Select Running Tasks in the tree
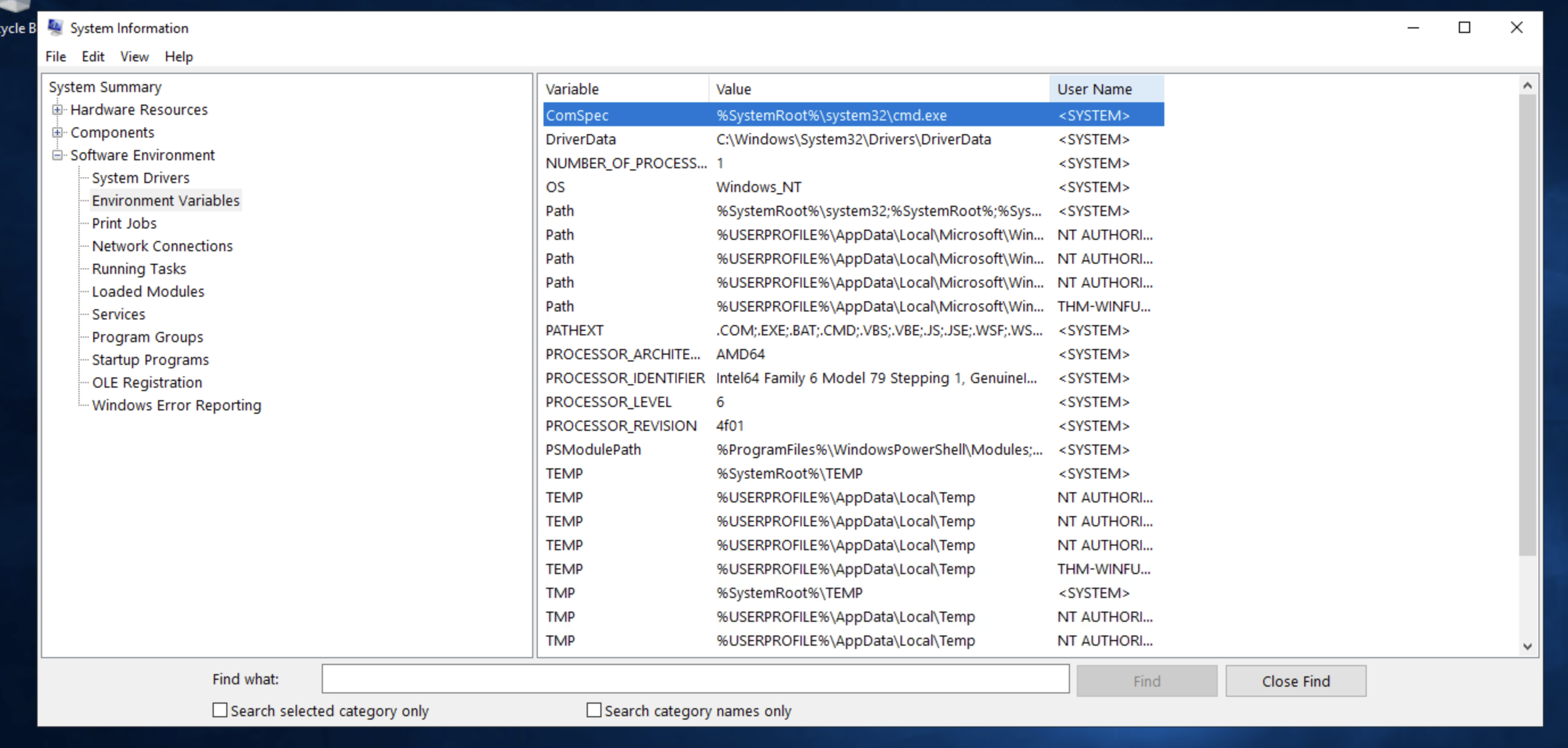The height and width of the screenshot is (748, 1568). [139, 268]
